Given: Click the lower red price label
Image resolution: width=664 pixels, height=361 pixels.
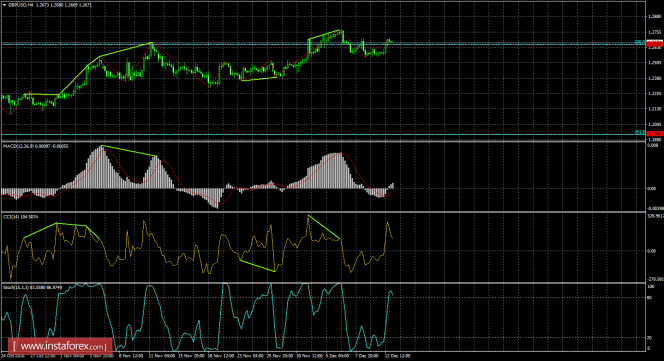Looking at the screenshot, I should coord(654,134).
